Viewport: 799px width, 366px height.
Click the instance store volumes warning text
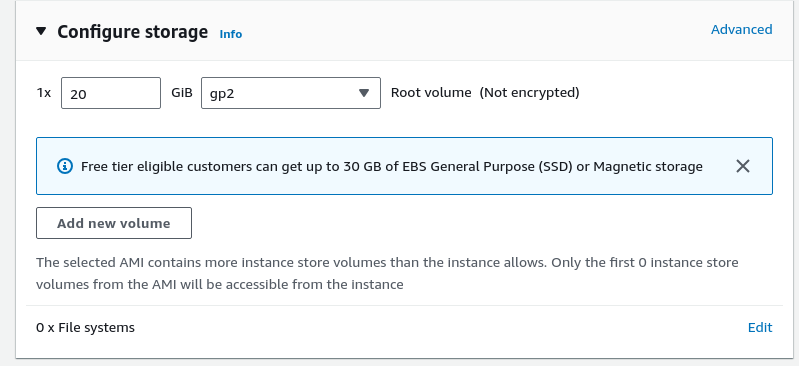click(x=387, y=273)
